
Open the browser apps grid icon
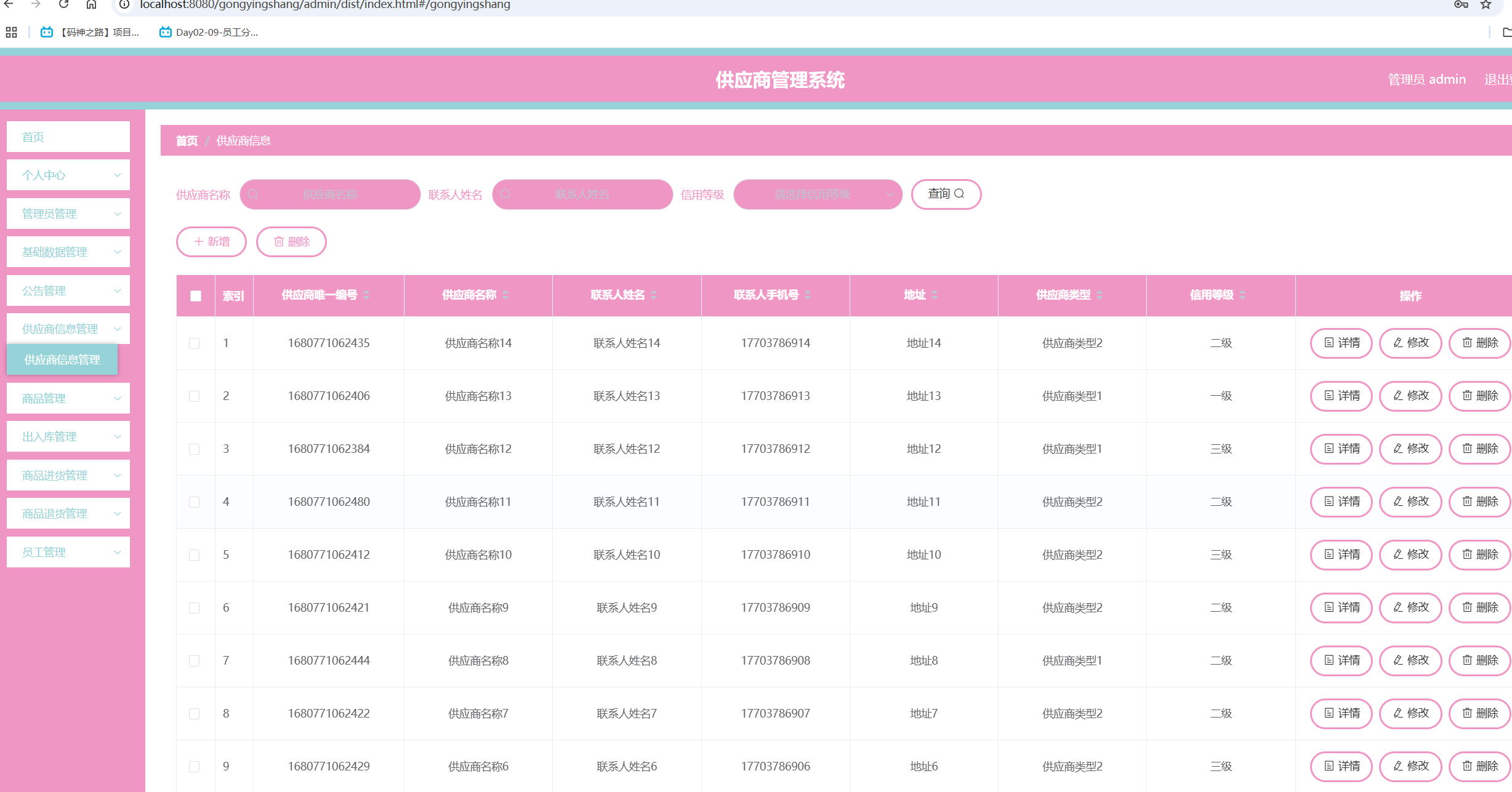pos(11,33)
